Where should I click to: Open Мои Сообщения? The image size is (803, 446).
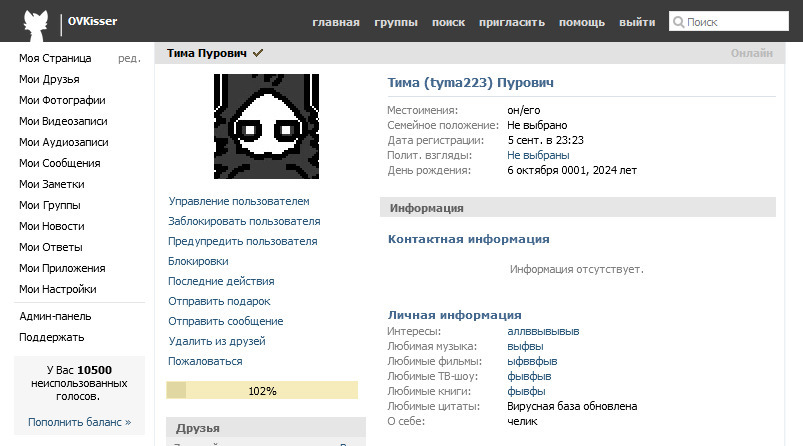tap(60, 163)
